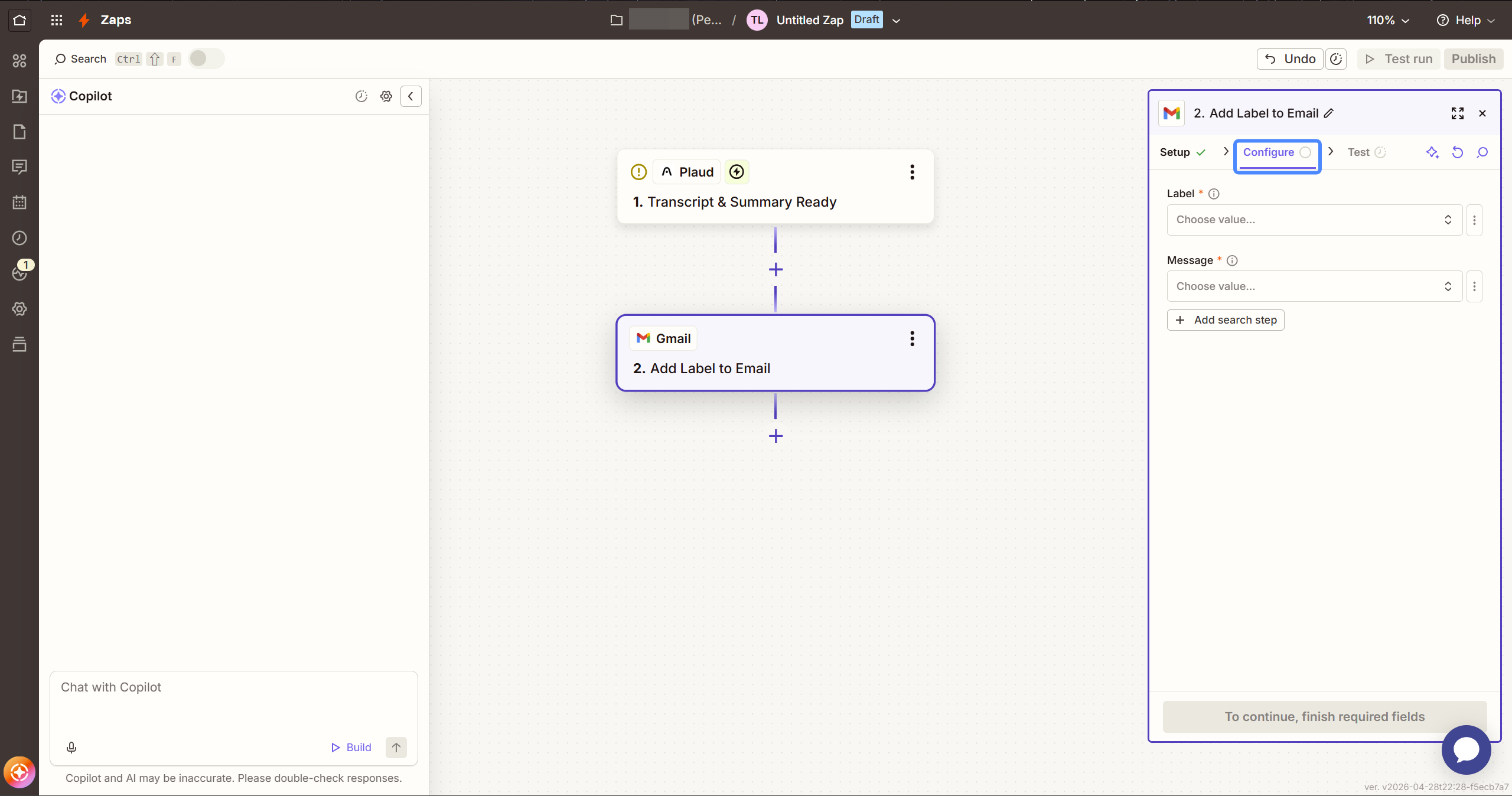Toggle the switch next to Search
The width and height of the screenshot is (1512, 796).
(206, 58)
